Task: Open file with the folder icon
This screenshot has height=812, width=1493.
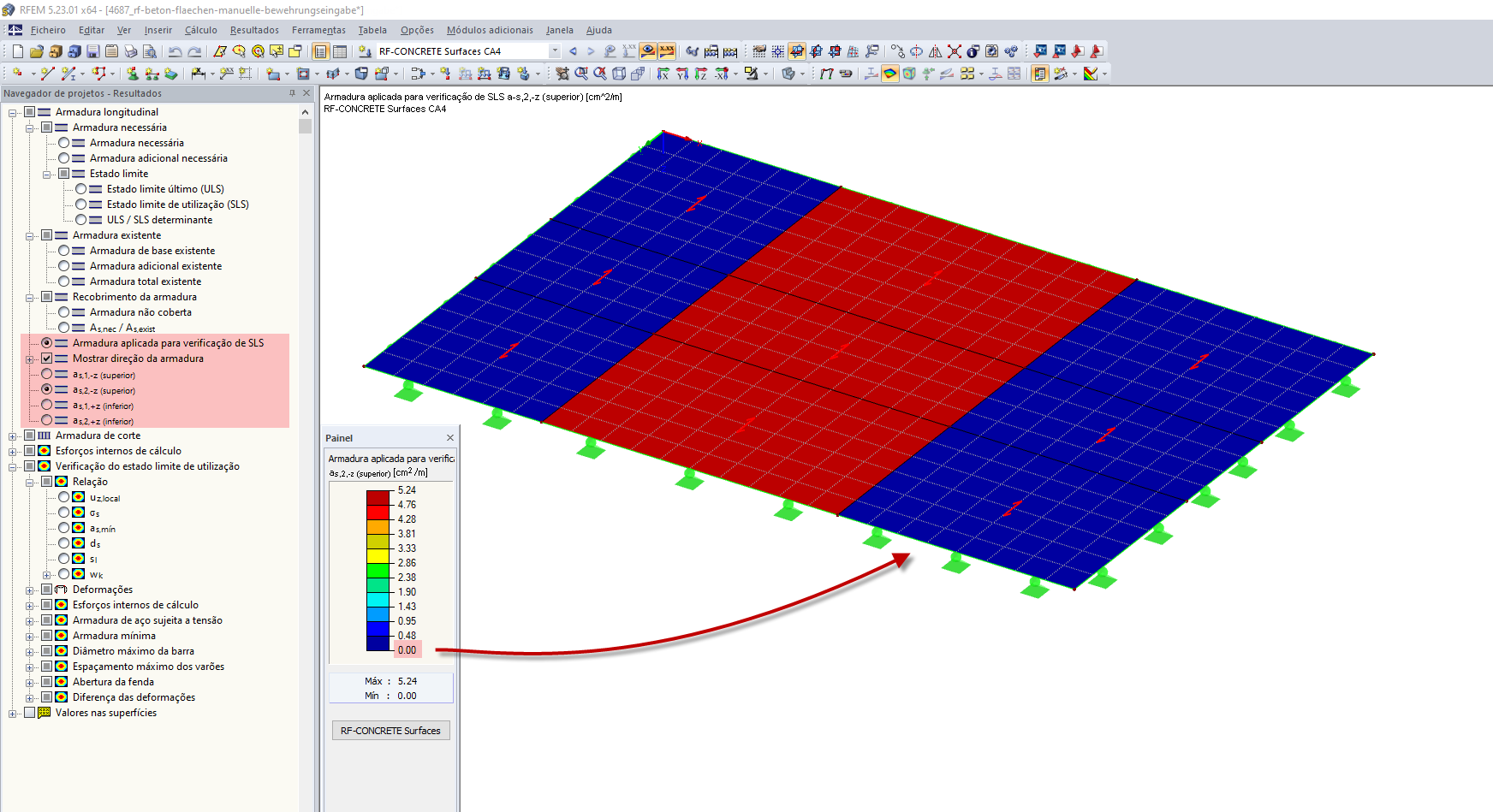Action: (x=36, y=51)
